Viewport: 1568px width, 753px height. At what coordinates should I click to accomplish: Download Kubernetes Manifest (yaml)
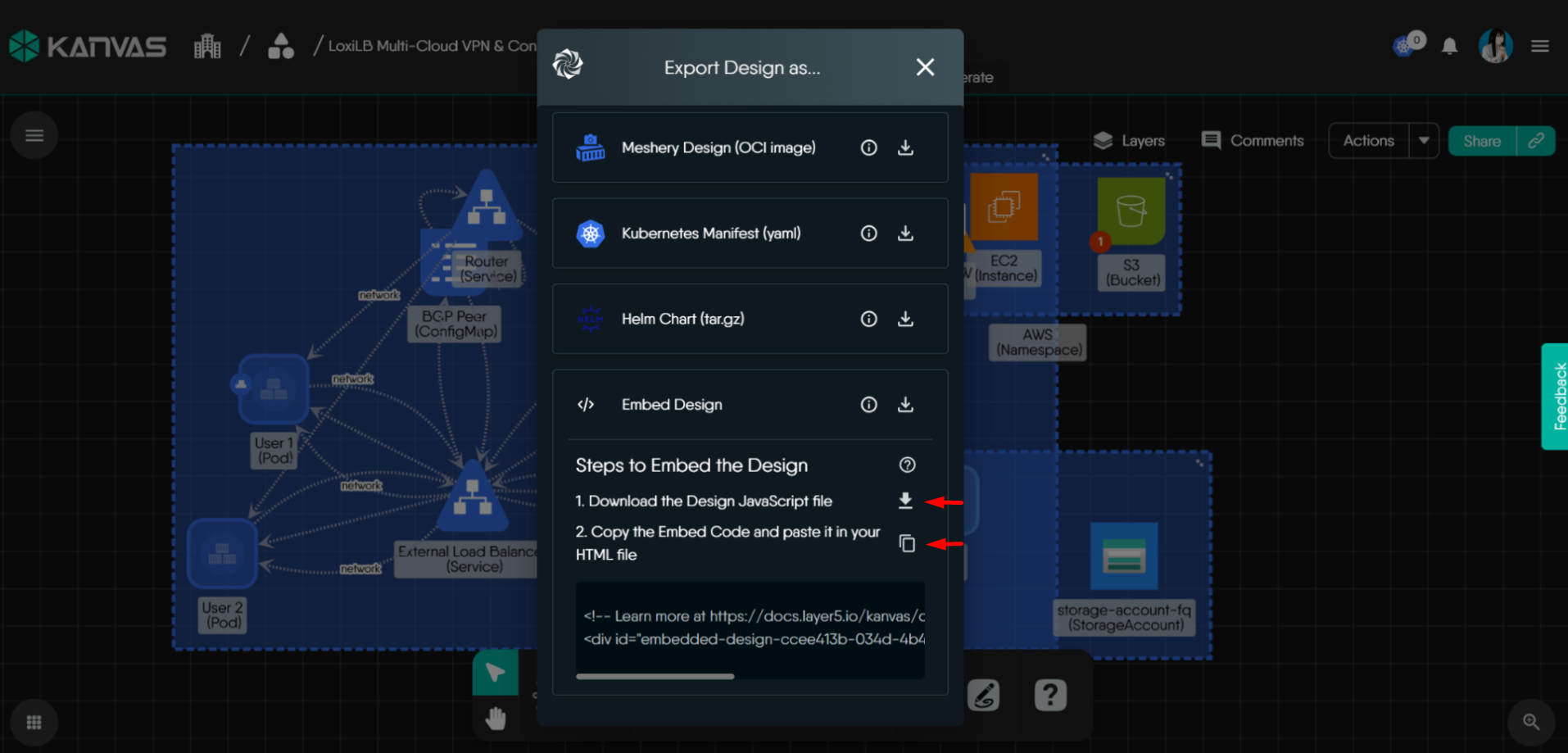905,234
